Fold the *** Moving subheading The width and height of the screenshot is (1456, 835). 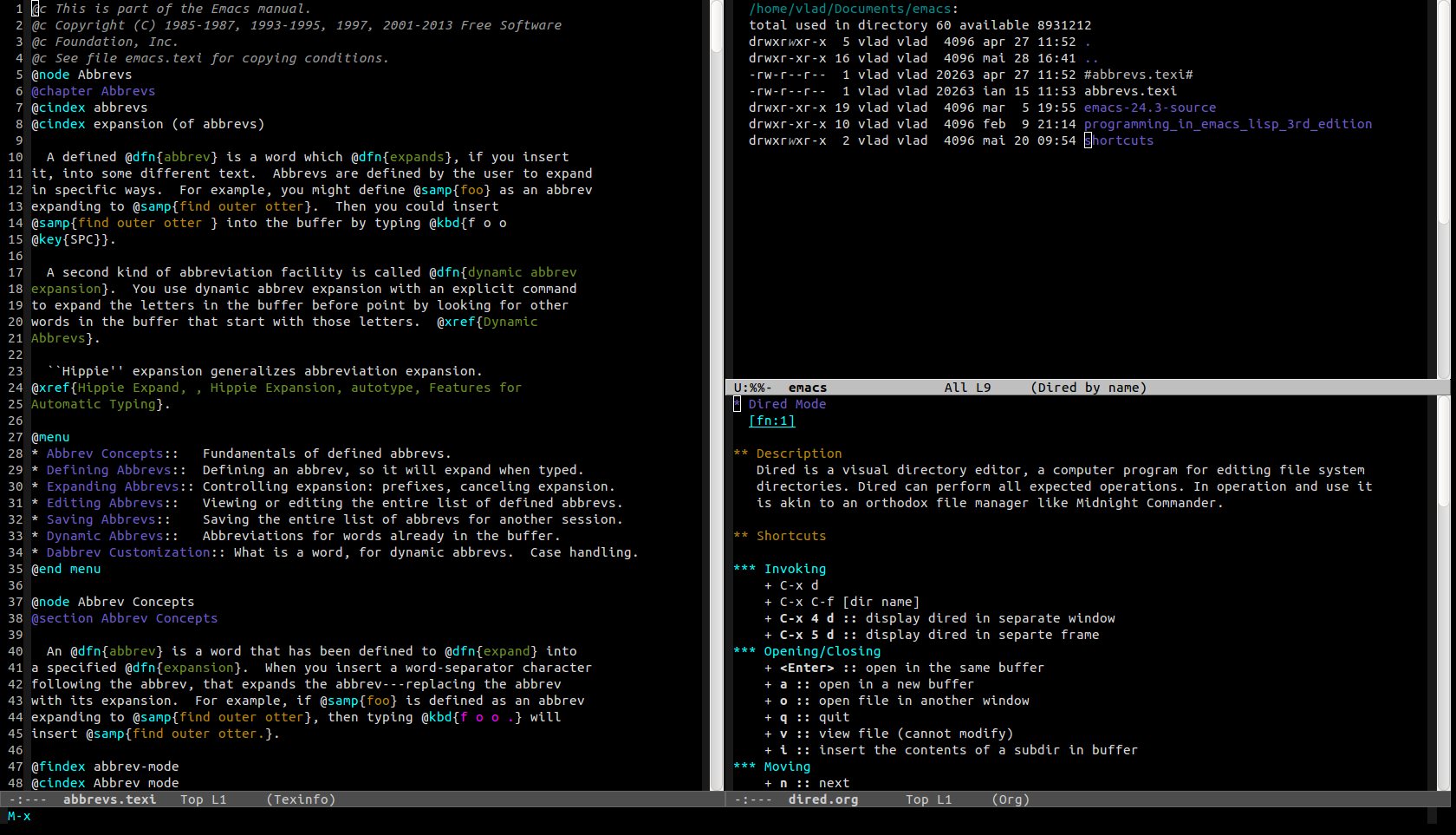772,767
